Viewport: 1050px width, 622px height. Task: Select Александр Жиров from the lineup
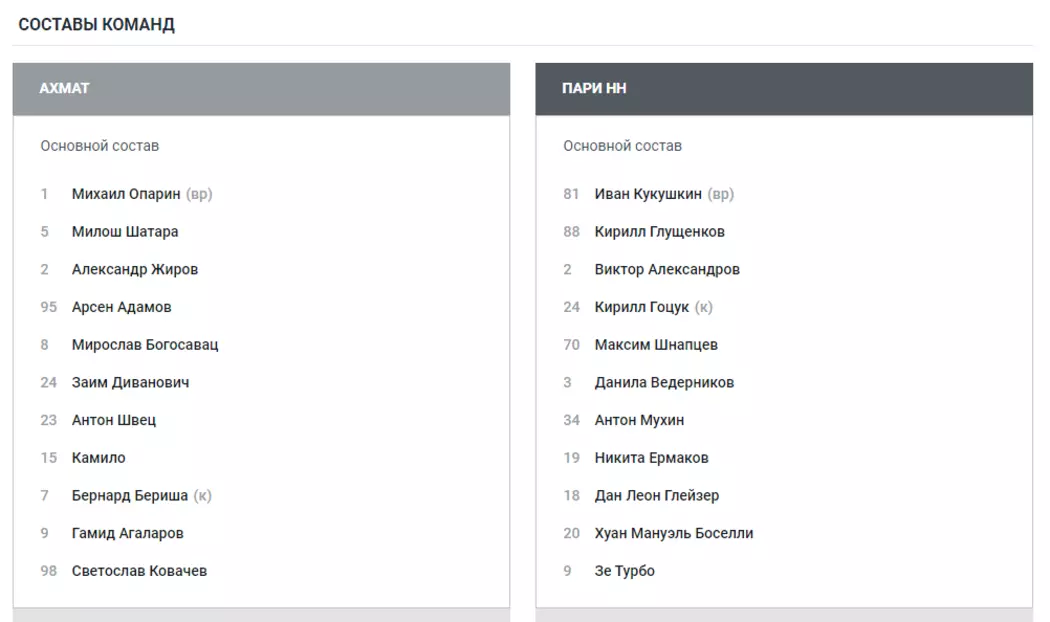coord(135,270)
